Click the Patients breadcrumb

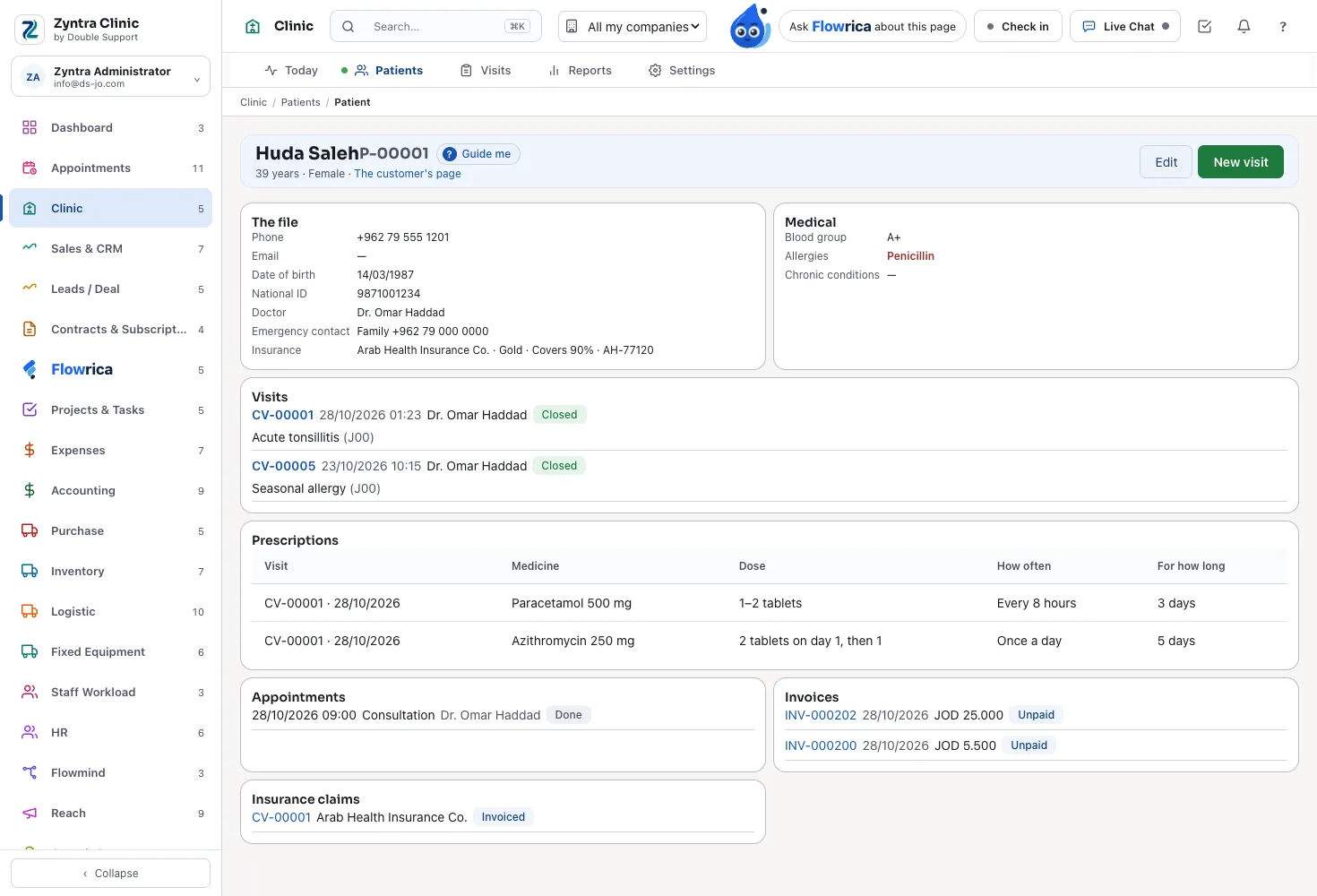[301, 102]
